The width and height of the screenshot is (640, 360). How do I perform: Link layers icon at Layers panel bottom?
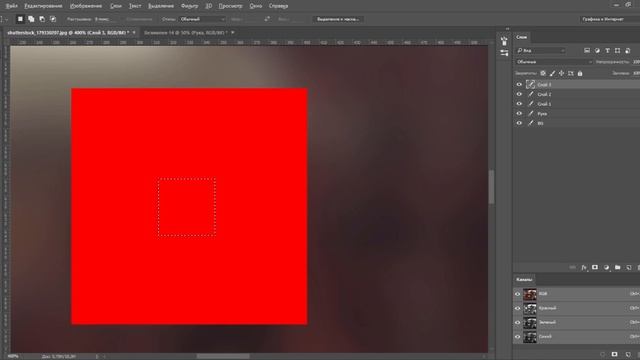click(x=572, y=267)
